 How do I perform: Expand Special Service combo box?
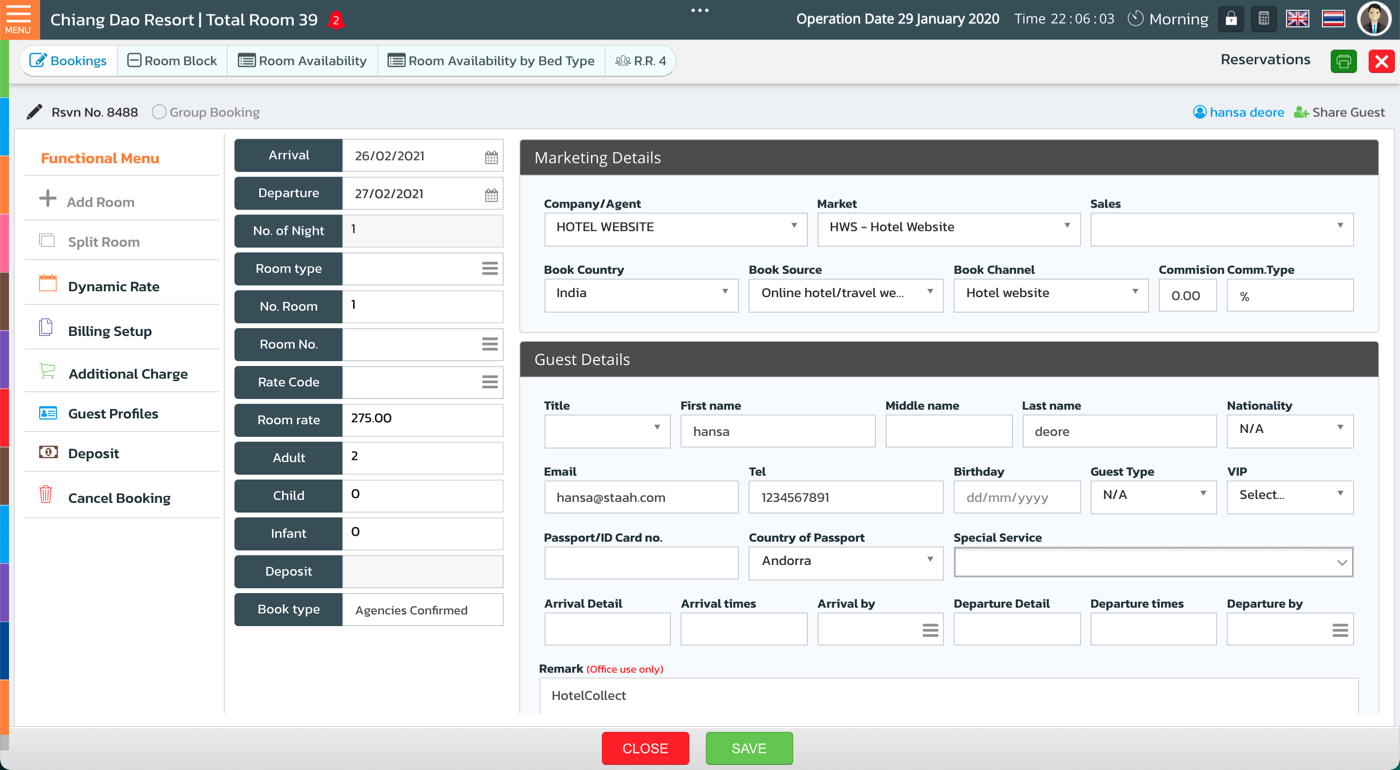[1154, 562]
